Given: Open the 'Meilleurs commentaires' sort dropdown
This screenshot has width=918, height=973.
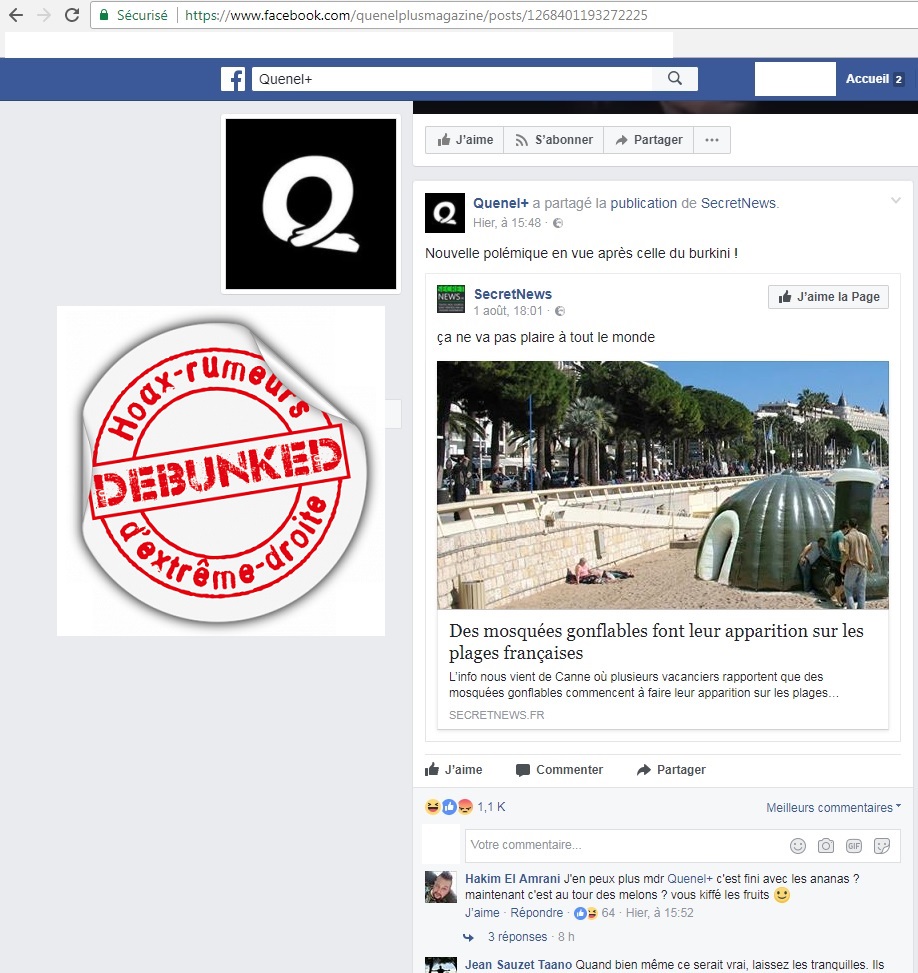Looking at the screenshot, I should [x=834, y=807].
